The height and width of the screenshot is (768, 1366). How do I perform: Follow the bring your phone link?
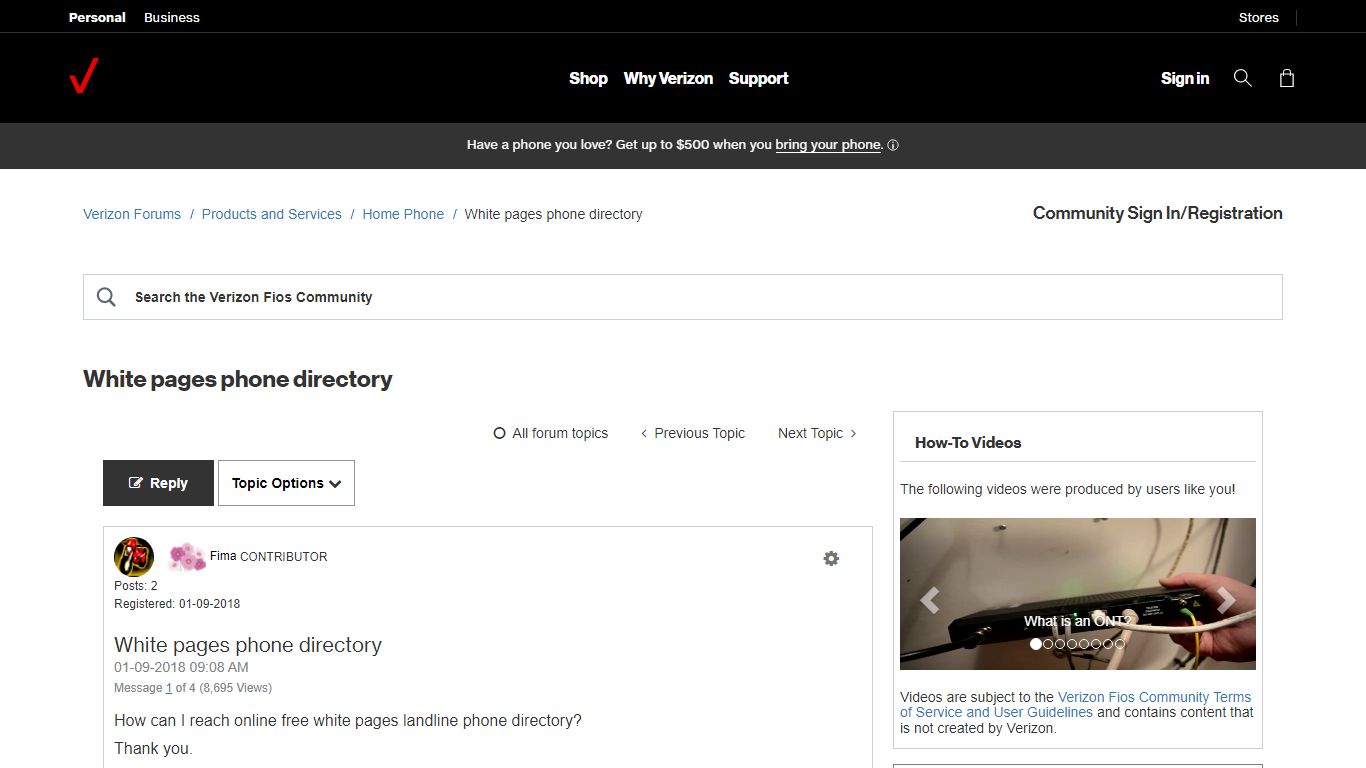828,145
